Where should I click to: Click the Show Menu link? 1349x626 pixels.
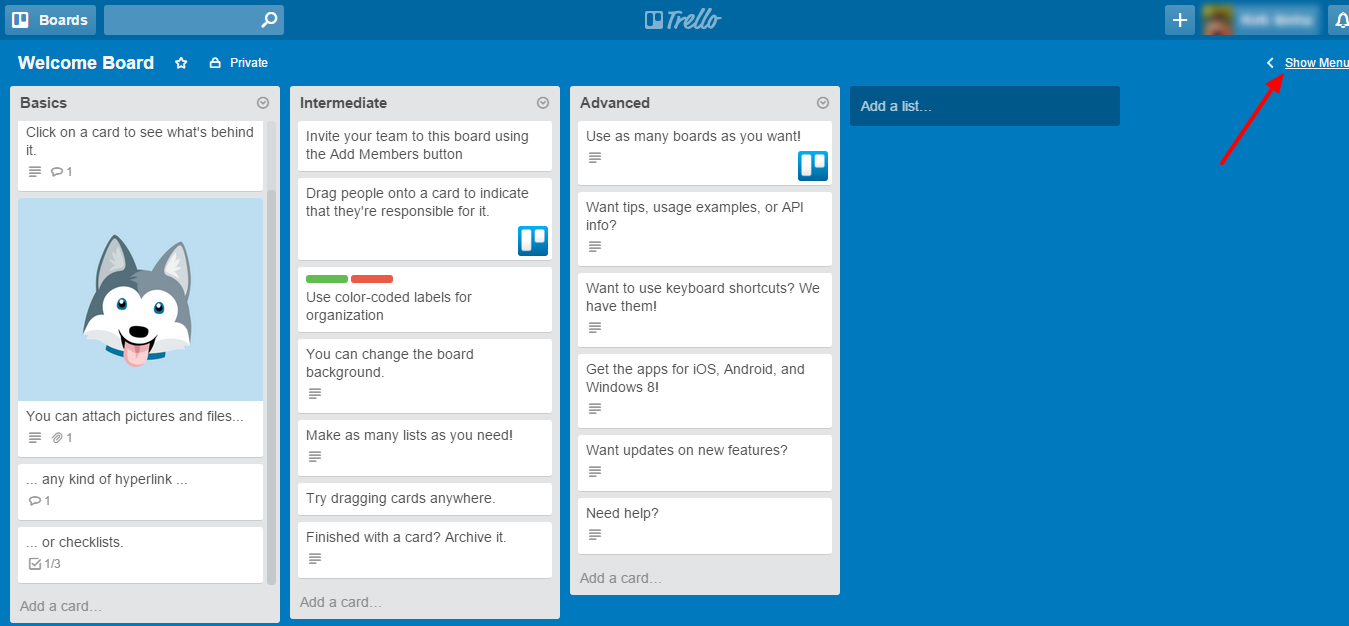(1316, 63)
